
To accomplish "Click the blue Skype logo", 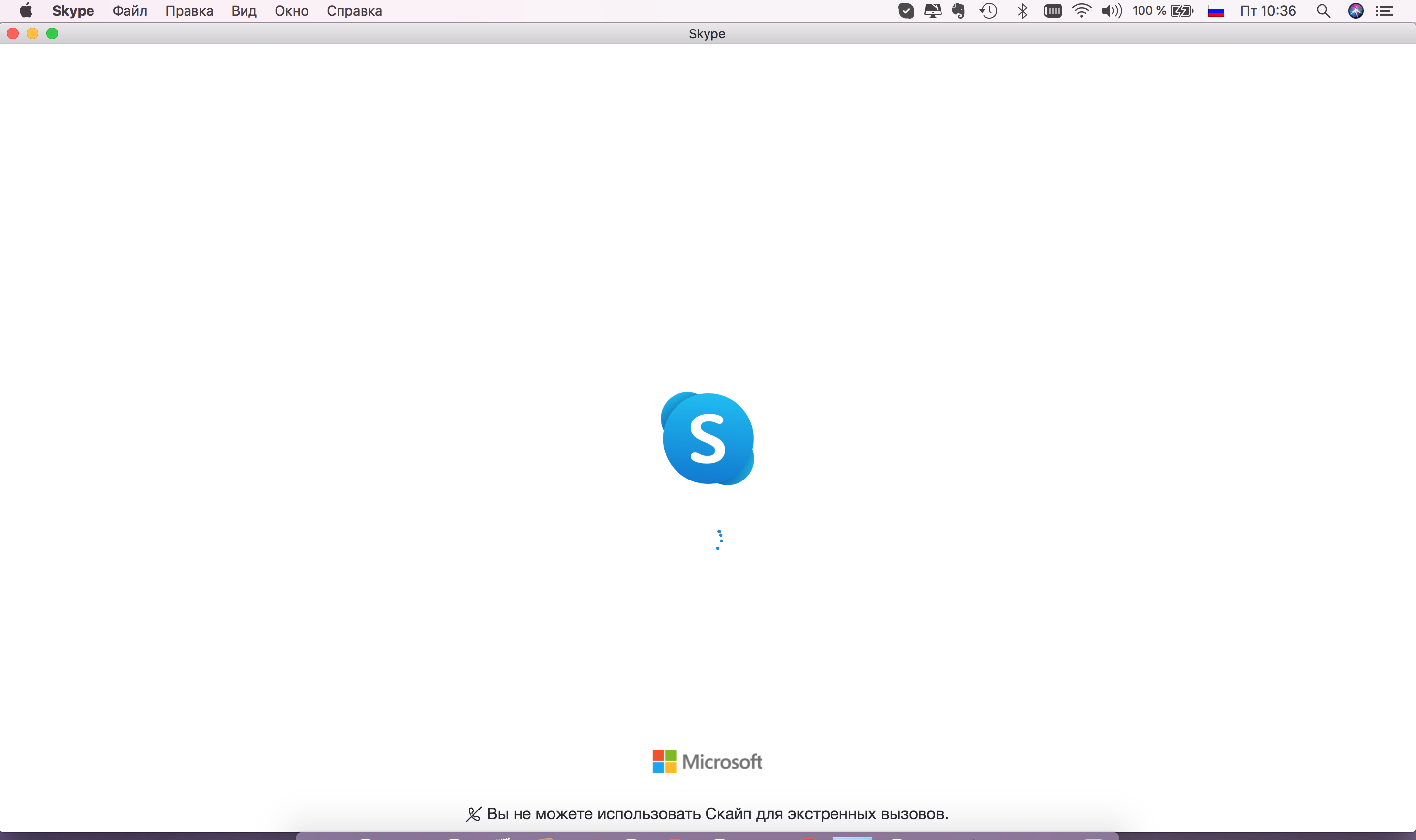I will coord(708,439).
